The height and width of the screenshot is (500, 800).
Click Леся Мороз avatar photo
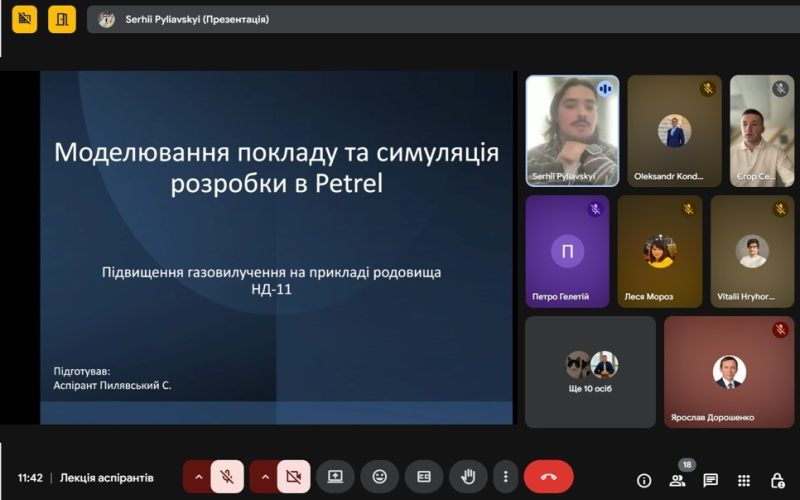(660, 251)
